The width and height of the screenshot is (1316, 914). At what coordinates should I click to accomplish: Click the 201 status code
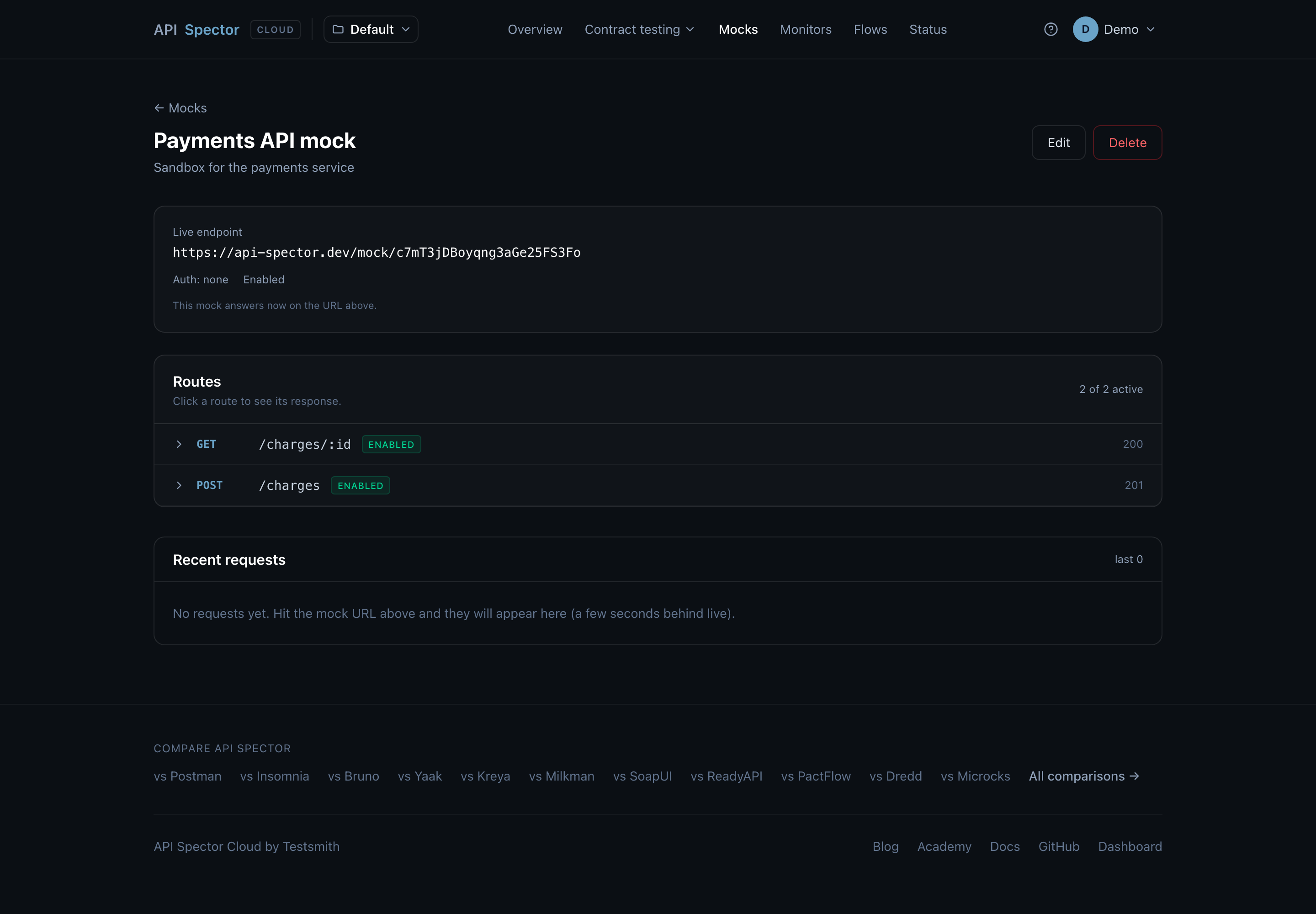tap(1134, 486)
